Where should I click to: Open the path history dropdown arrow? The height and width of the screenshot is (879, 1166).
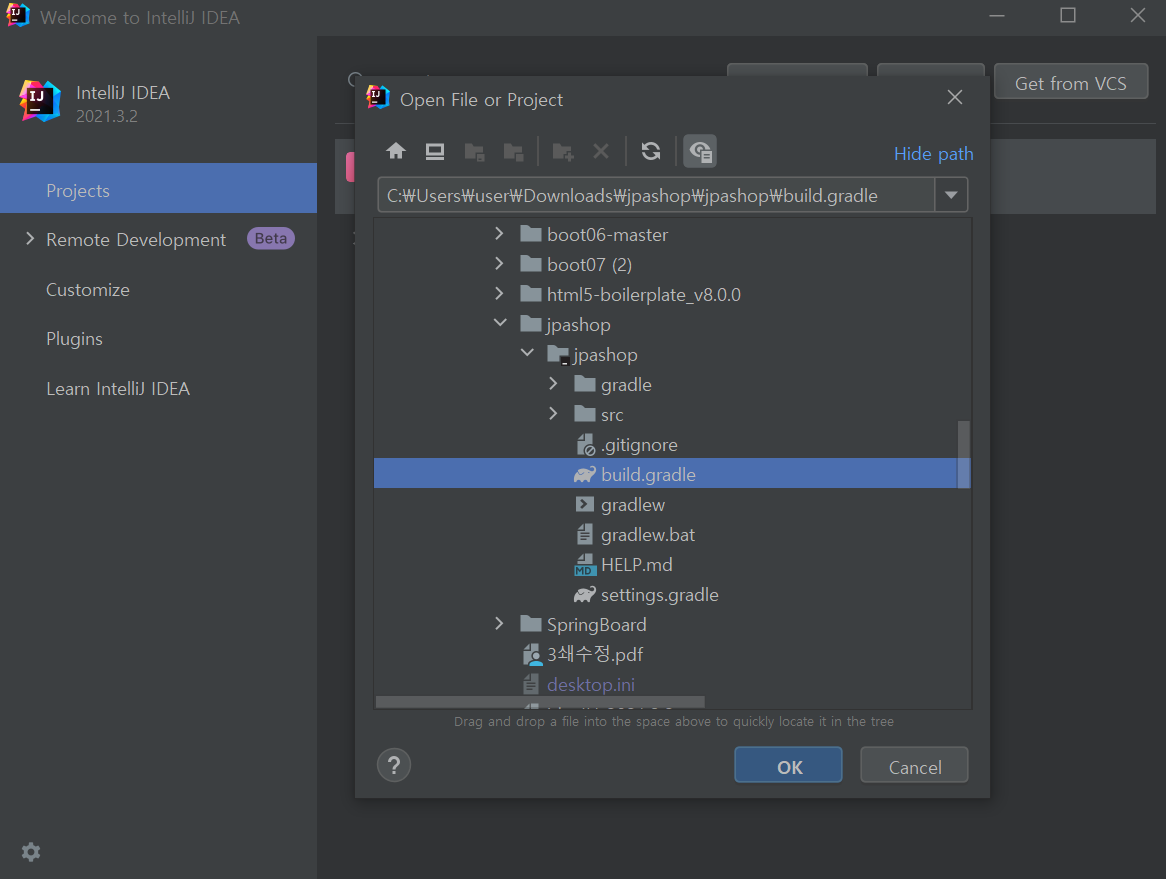click(951, 196)
